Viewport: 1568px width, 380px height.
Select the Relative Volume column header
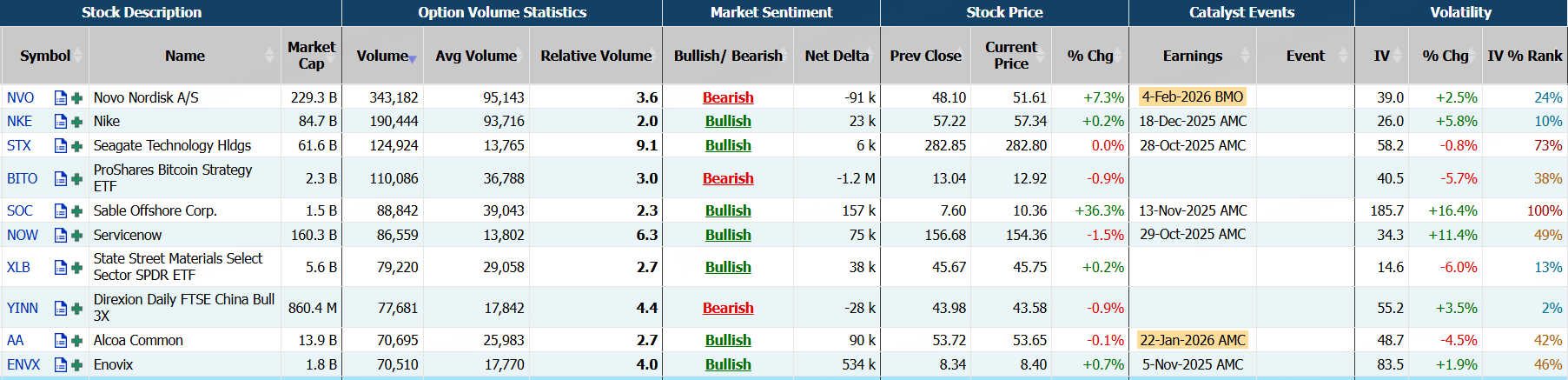(596, 56)
